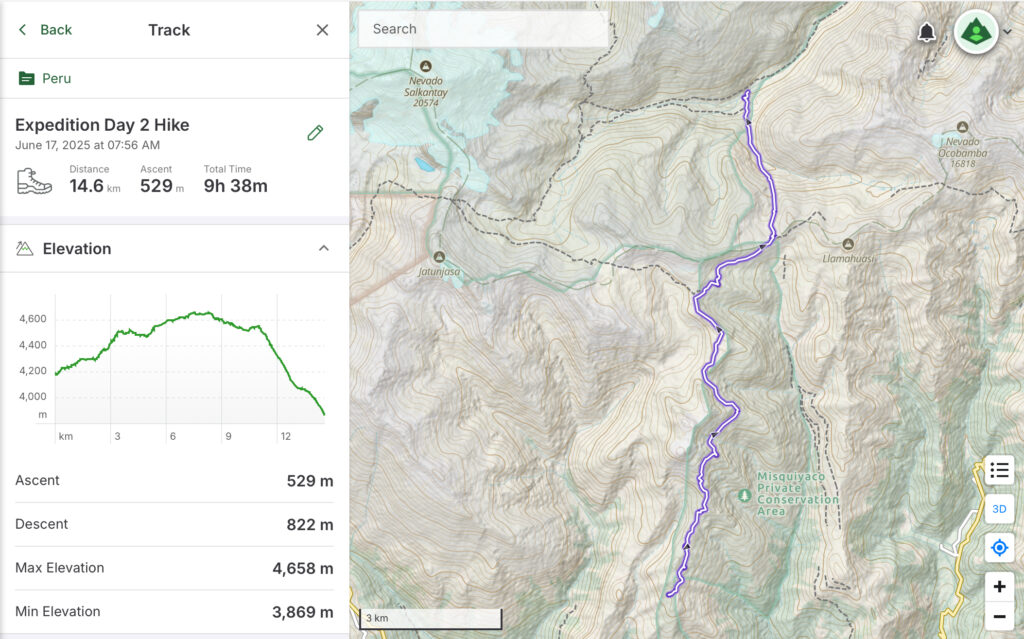Click the hiking boot activity icon
The height and width of the screenshot is (639, 1024).
click(x=34, y=181)
